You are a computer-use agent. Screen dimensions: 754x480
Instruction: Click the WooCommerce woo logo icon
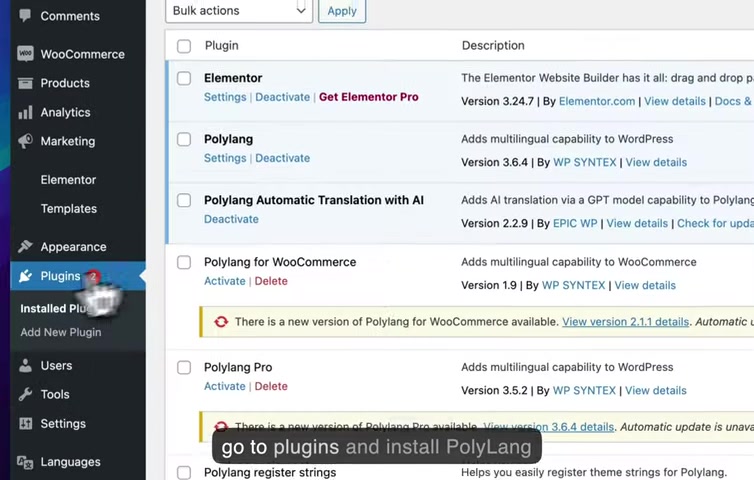tap(25, 53)
